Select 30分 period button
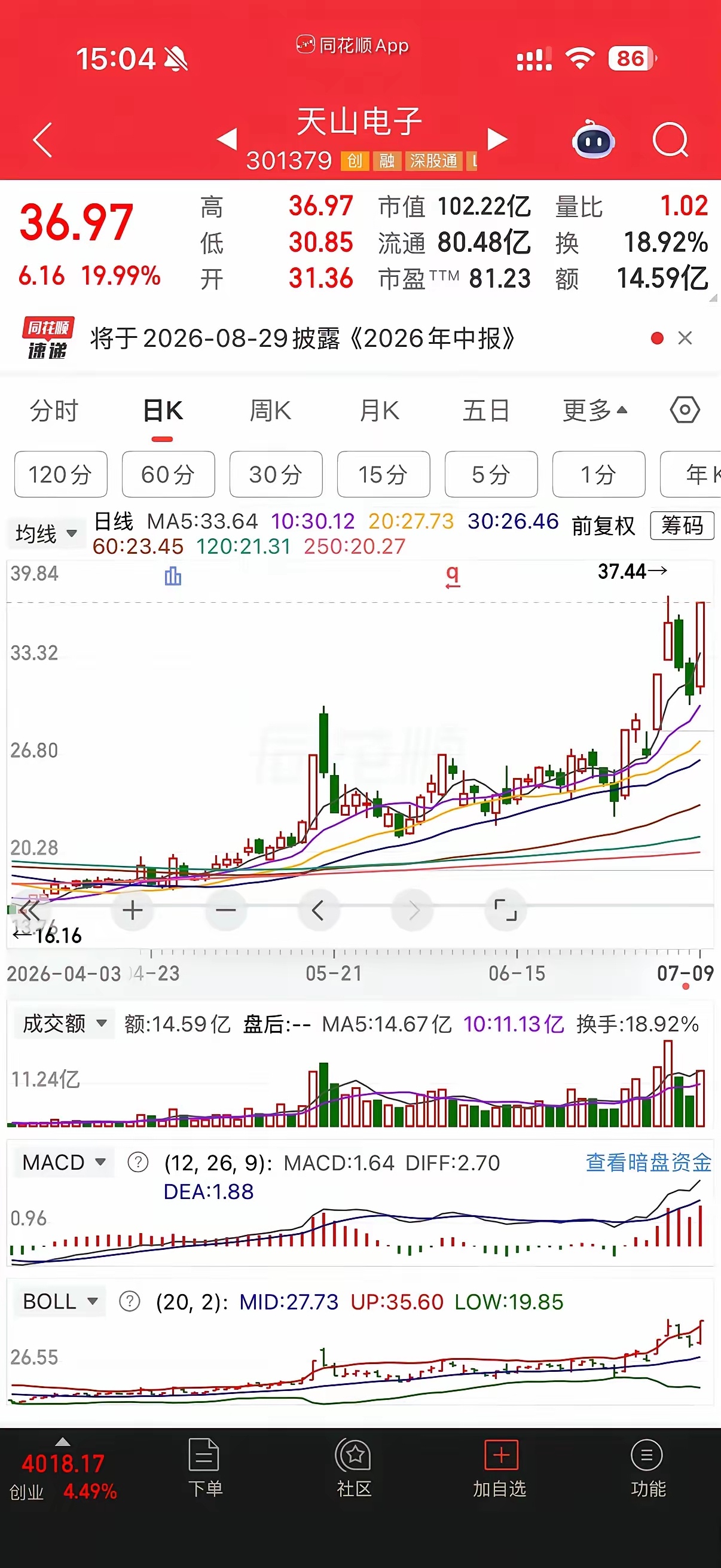Screen dimensions: 721x1568 (276, 474)
